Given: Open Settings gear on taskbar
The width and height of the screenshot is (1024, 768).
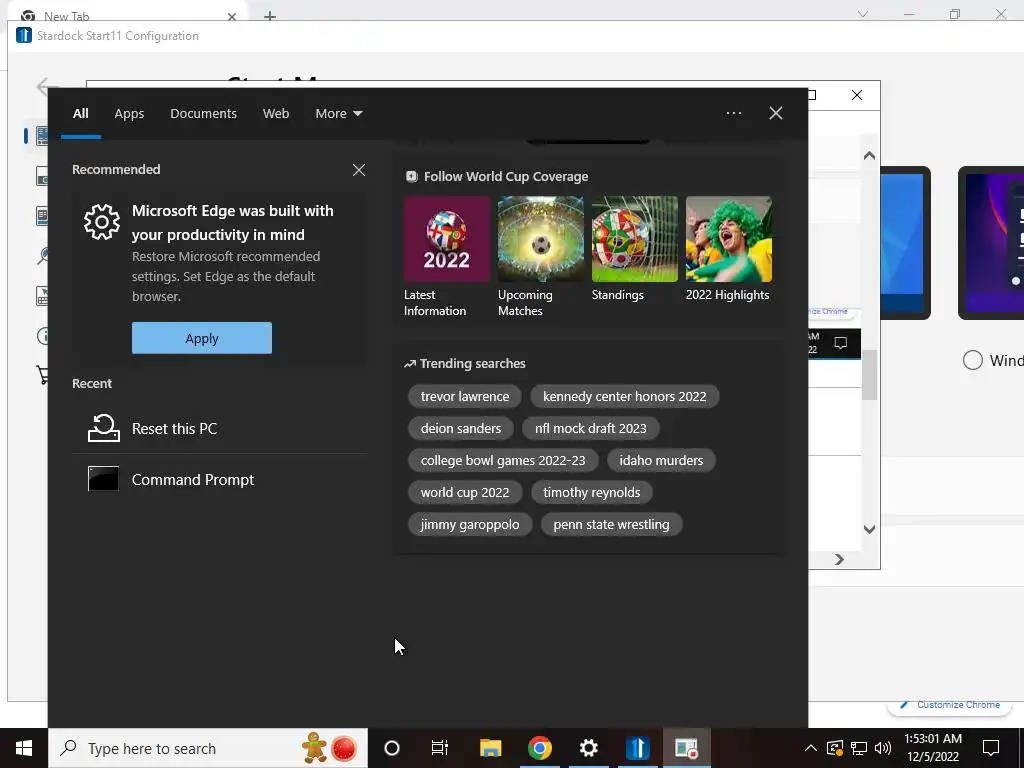Looking at the screenshot, I should (588, 748).
